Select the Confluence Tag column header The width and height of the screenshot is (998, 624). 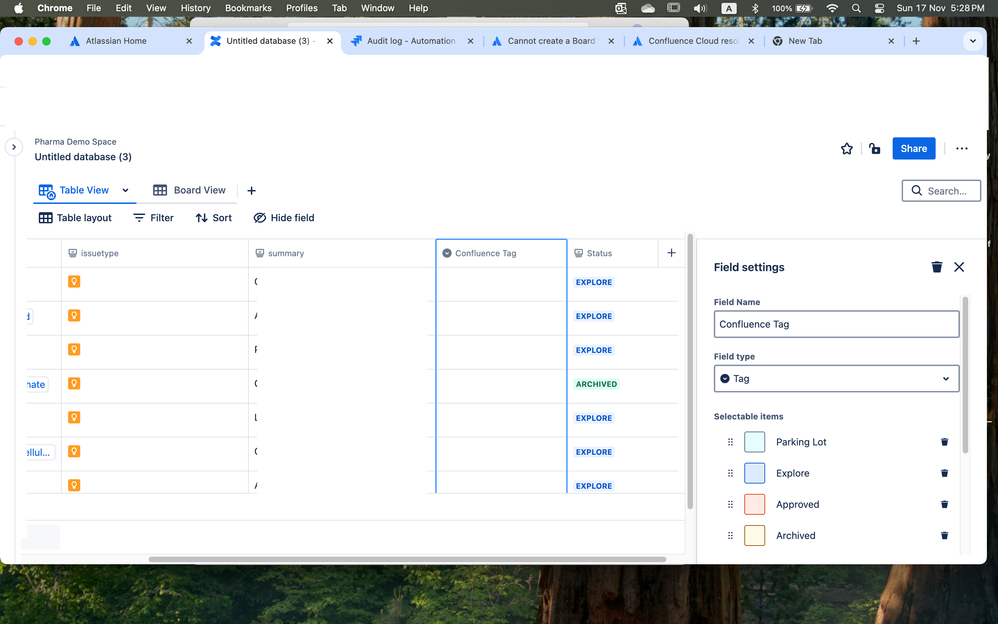[501, 253]
